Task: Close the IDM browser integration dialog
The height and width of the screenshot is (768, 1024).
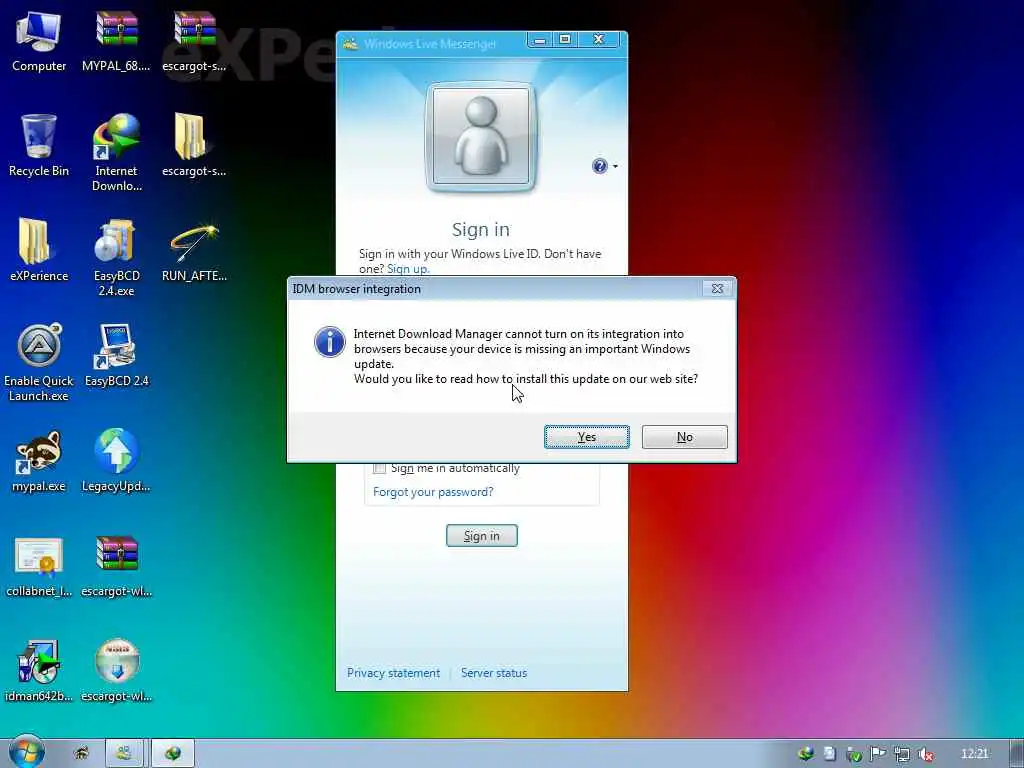Action: [717, 289]
